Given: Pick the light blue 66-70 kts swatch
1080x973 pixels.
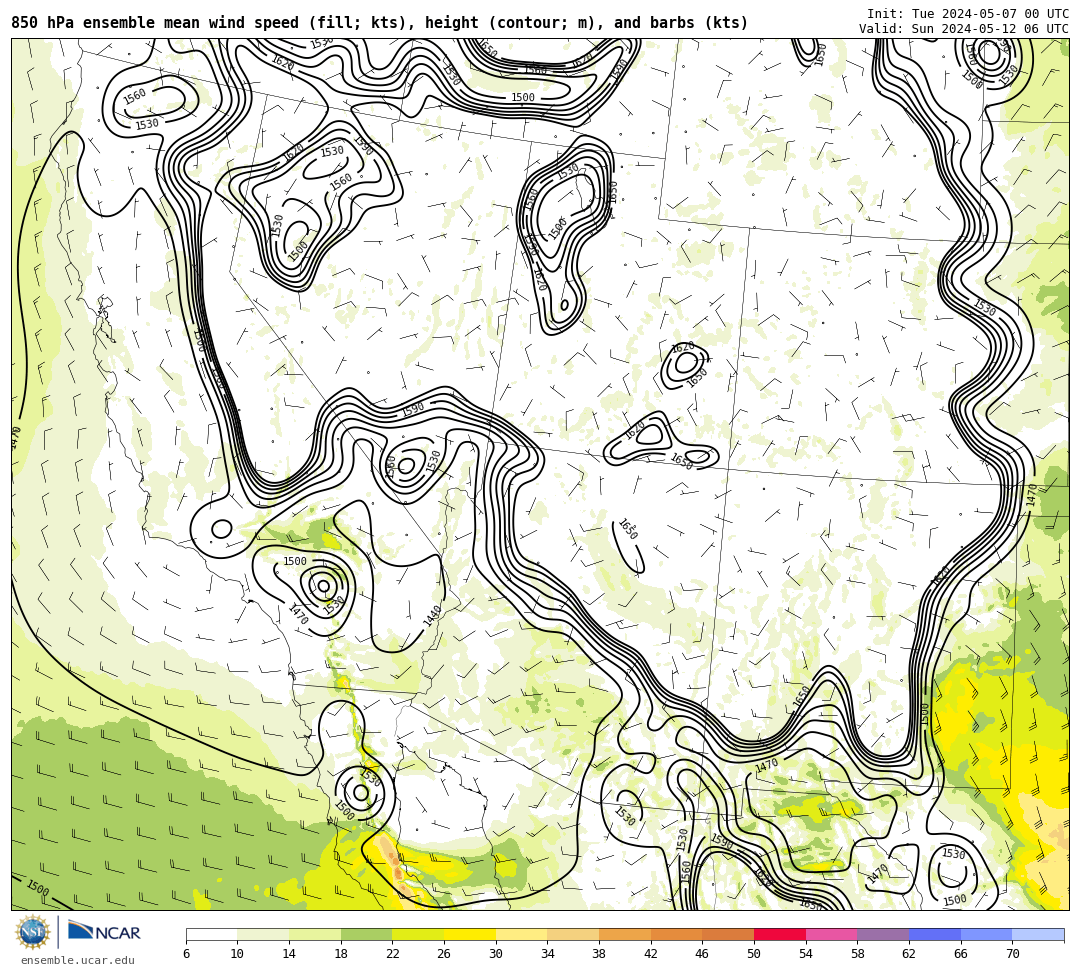Looking at the screenshot, I should [986, 934].
